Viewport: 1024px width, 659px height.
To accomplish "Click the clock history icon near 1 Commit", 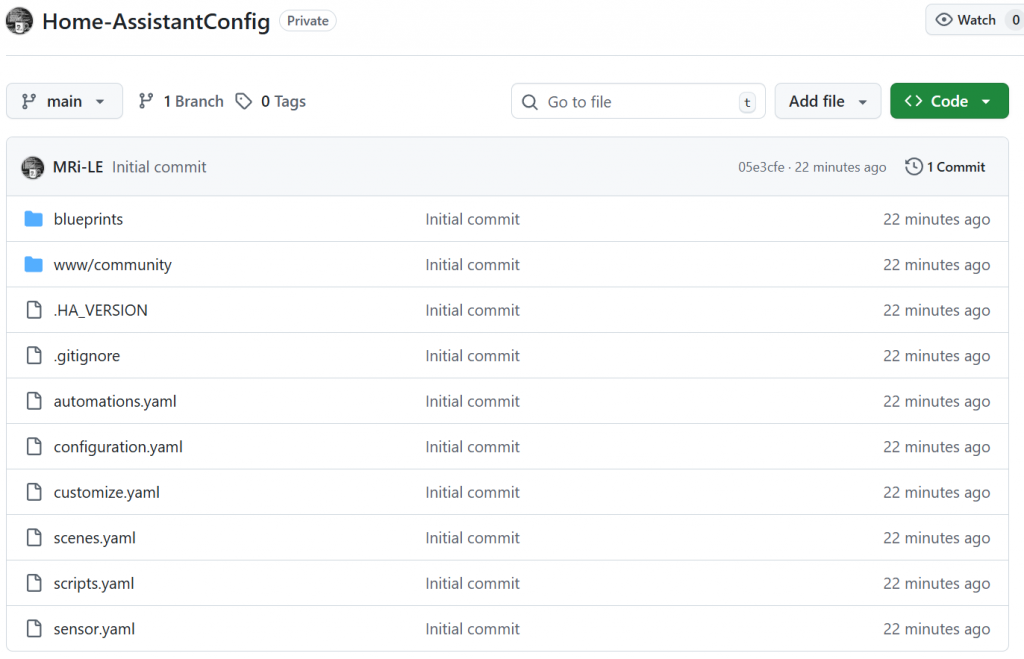I will point(914,167).
